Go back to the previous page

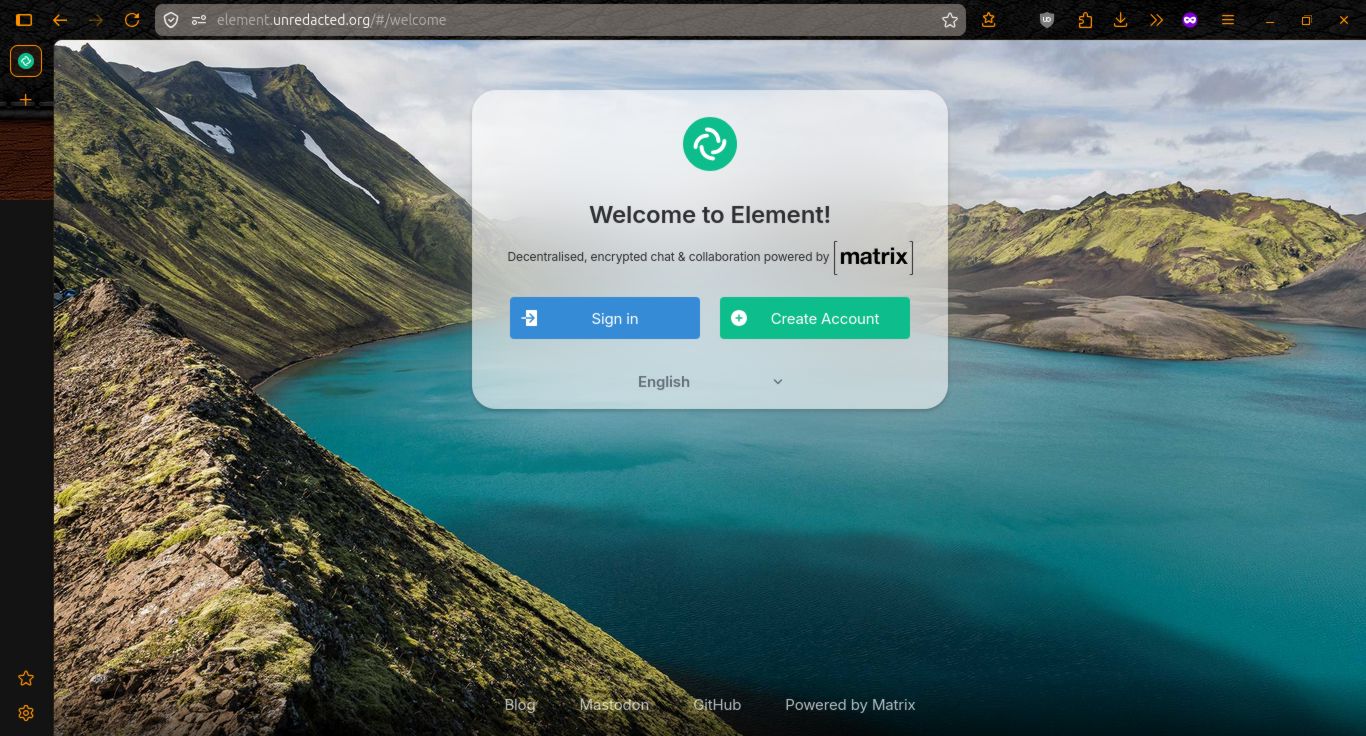tap(60, 20)
